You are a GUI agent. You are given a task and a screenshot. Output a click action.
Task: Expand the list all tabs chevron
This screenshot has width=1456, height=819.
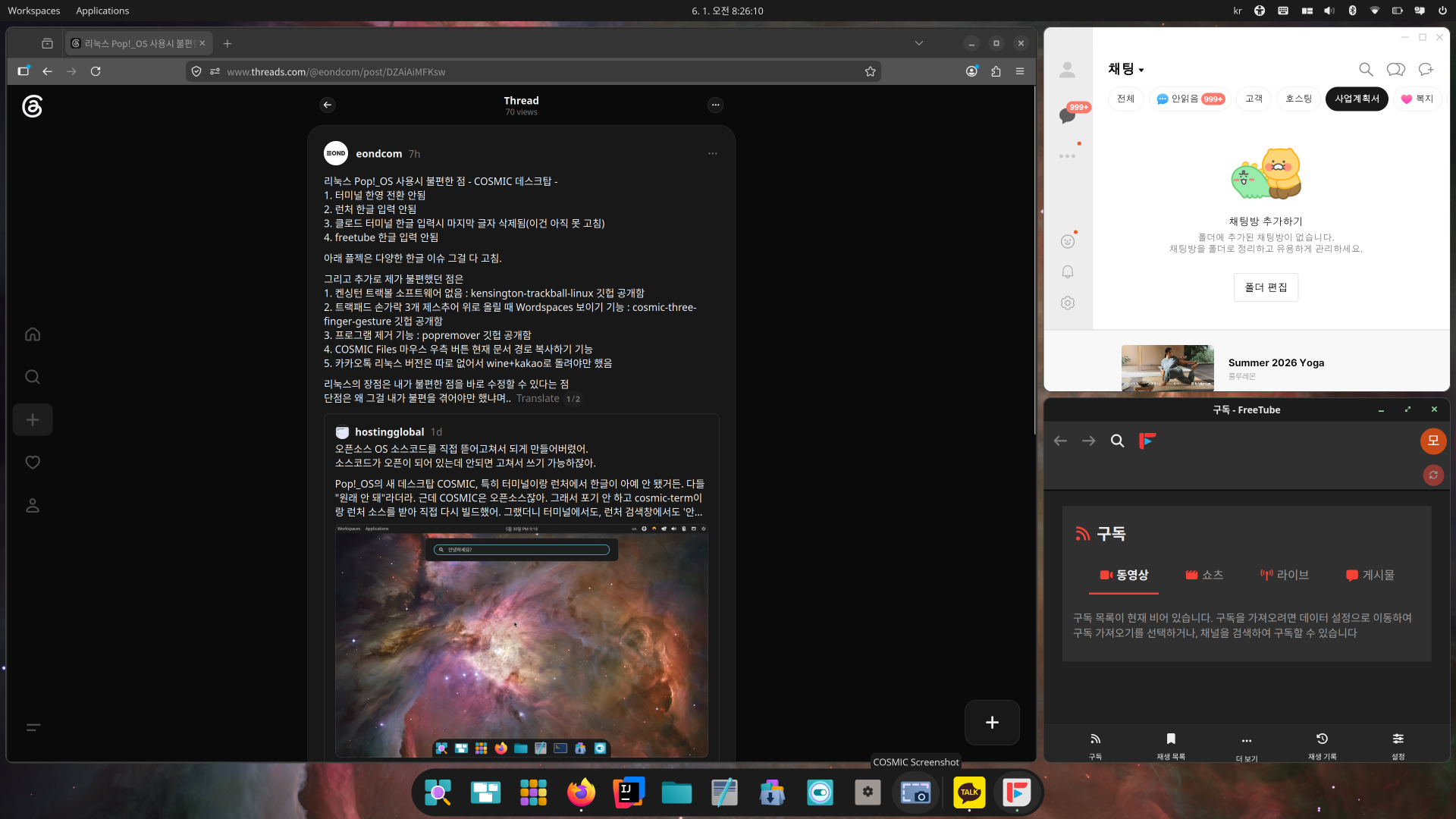(918, 43)
